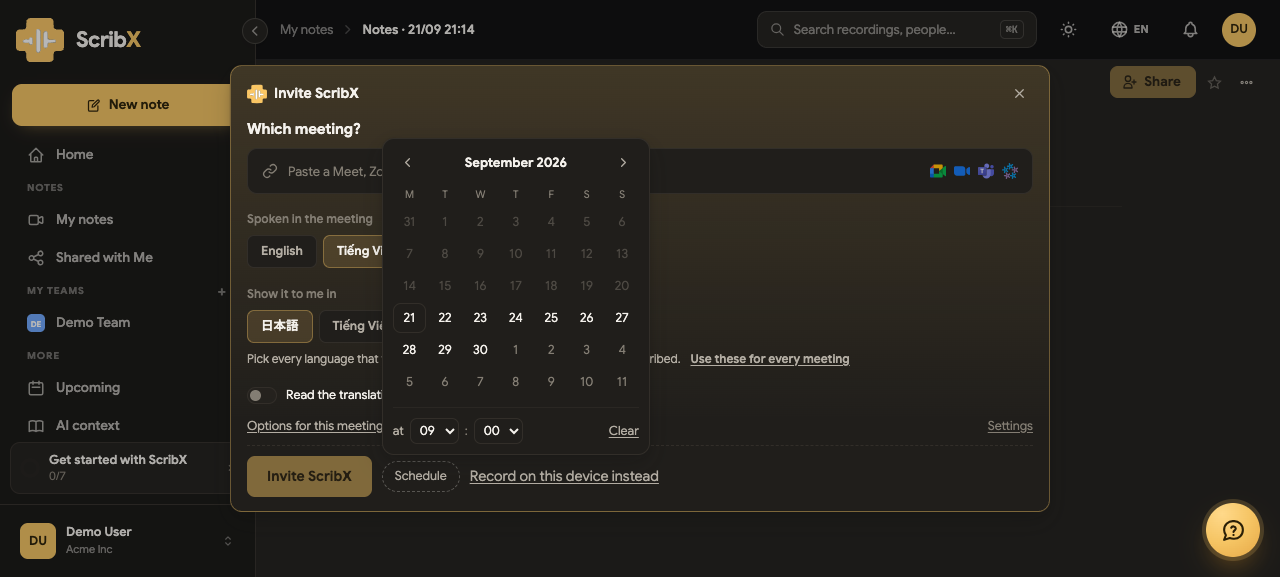Star this note as favorite

tap(1214, 83)
